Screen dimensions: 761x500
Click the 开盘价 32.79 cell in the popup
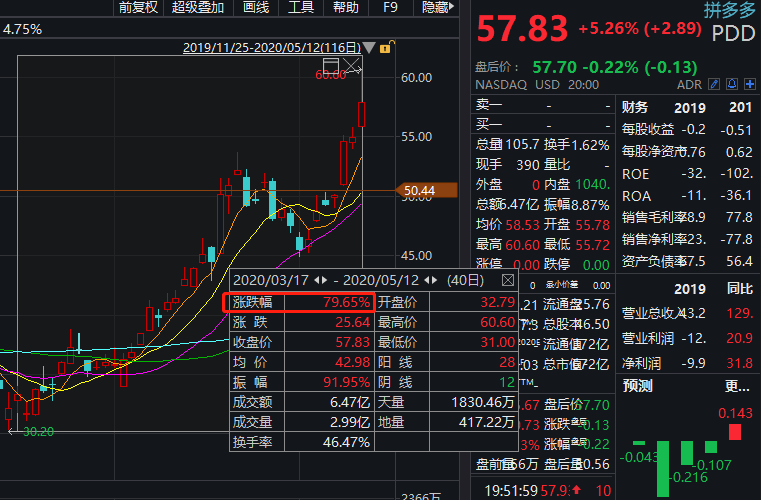[446, 302]
